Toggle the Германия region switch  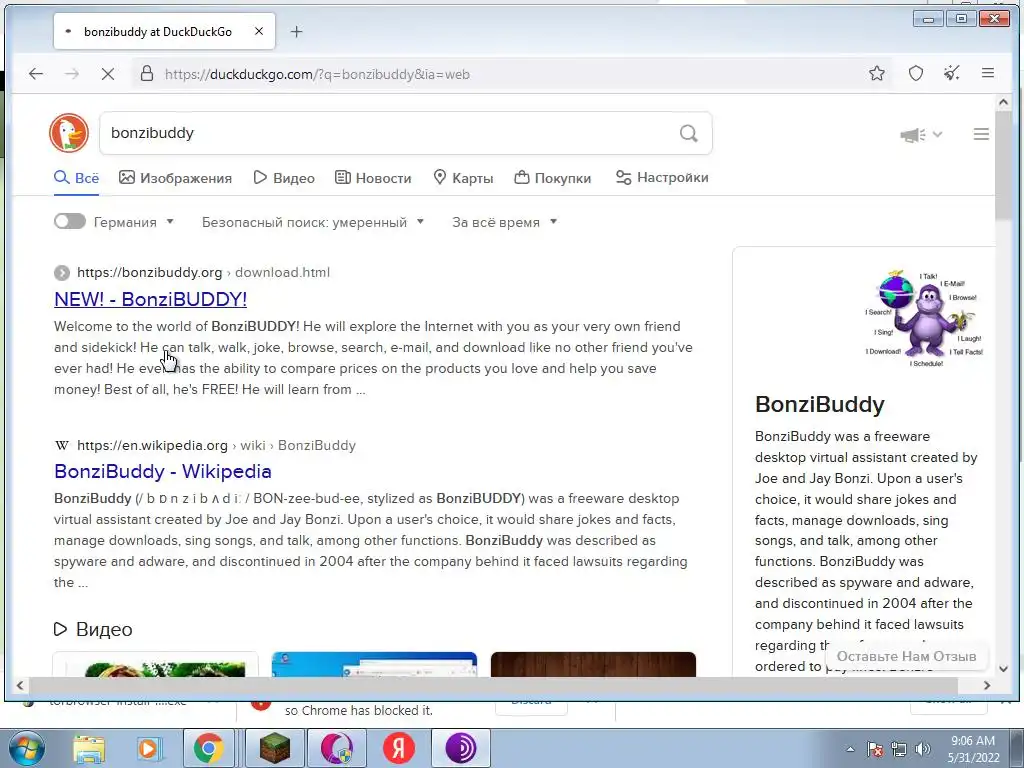point(70,221)
